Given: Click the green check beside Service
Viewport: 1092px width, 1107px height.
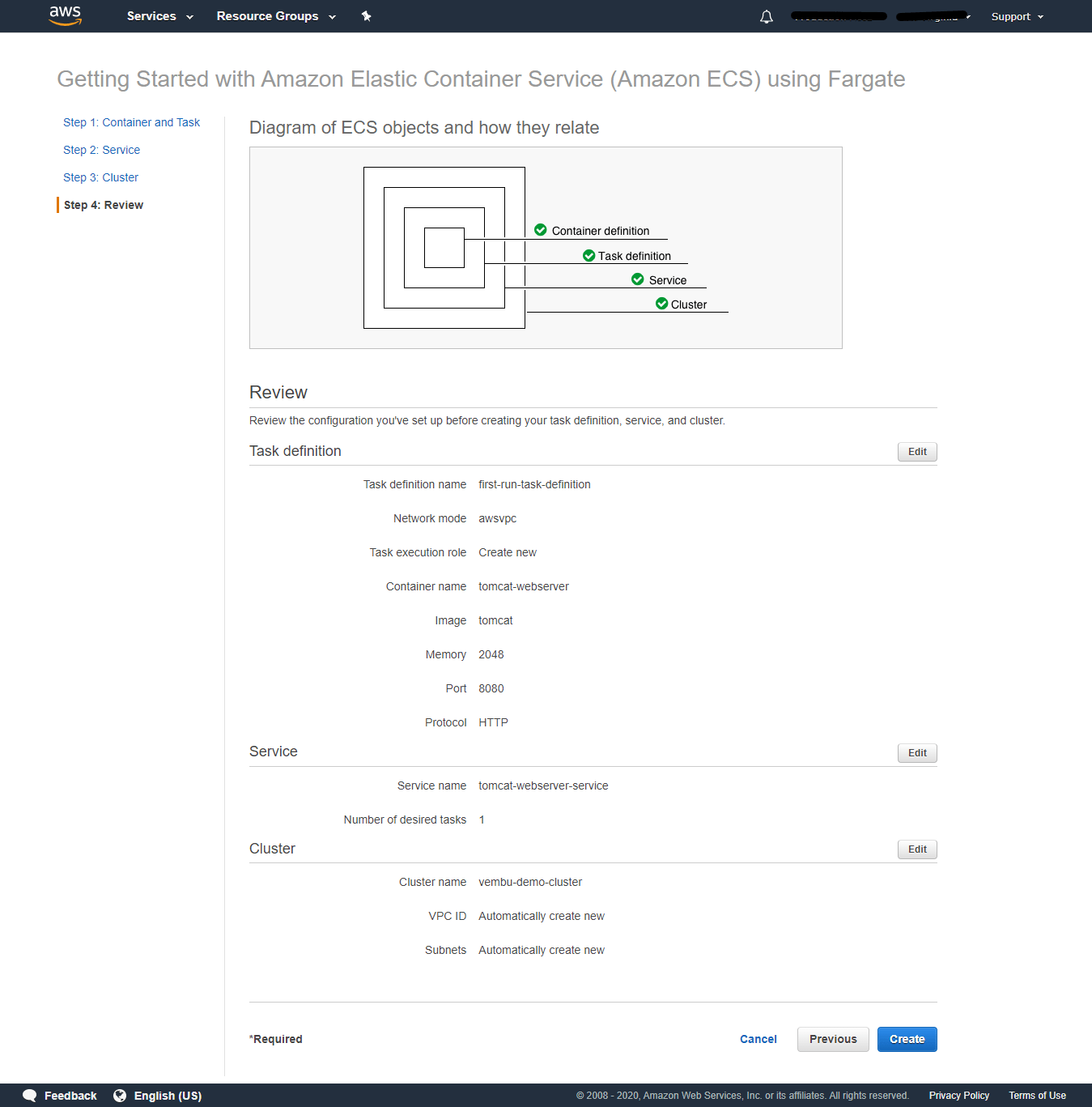Looking at the screenshot, I should (x=638, y=279).
